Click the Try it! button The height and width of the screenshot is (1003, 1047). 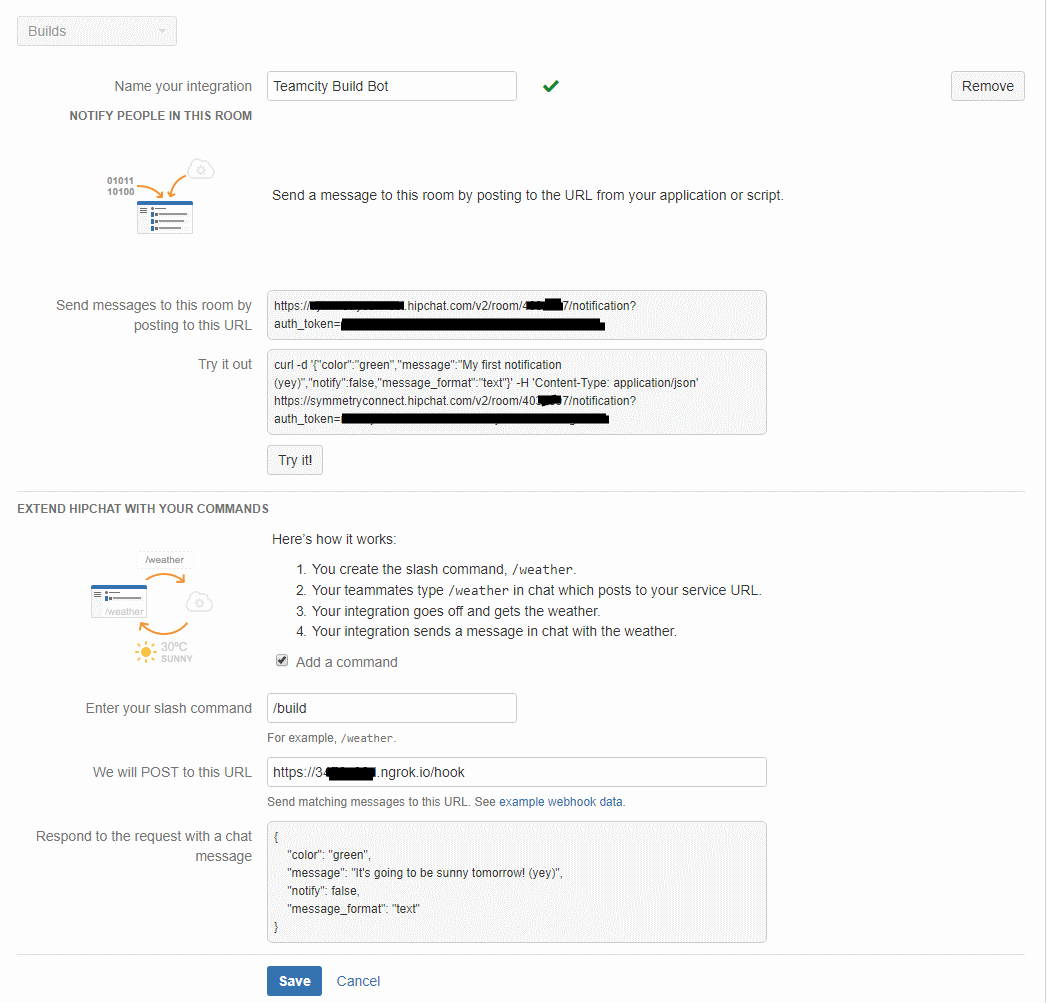[x=295, y=460]
